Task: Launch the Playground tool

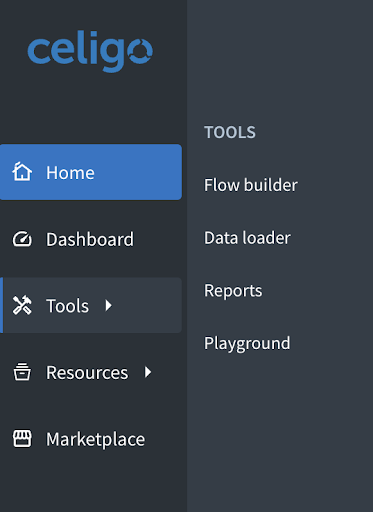Action: click(x=247, y=343)
